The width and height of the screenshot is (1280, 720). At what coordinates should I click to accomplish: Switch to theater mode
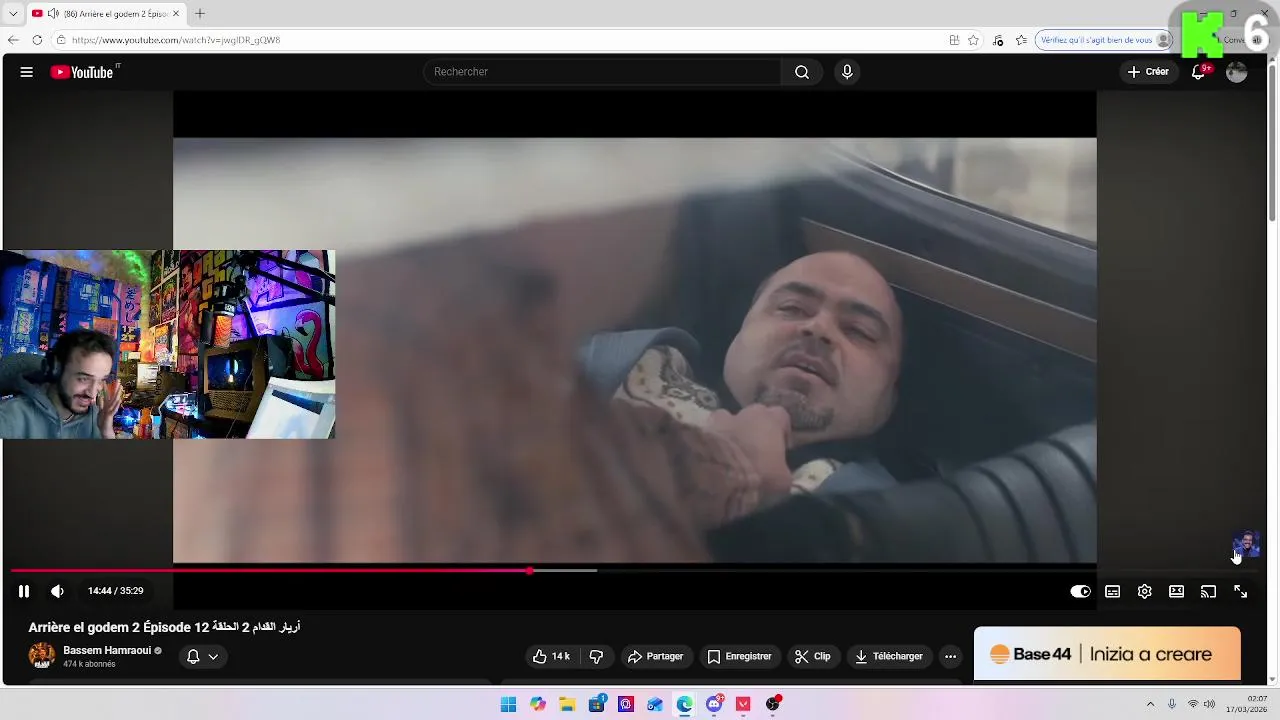tap(1177, 591)
